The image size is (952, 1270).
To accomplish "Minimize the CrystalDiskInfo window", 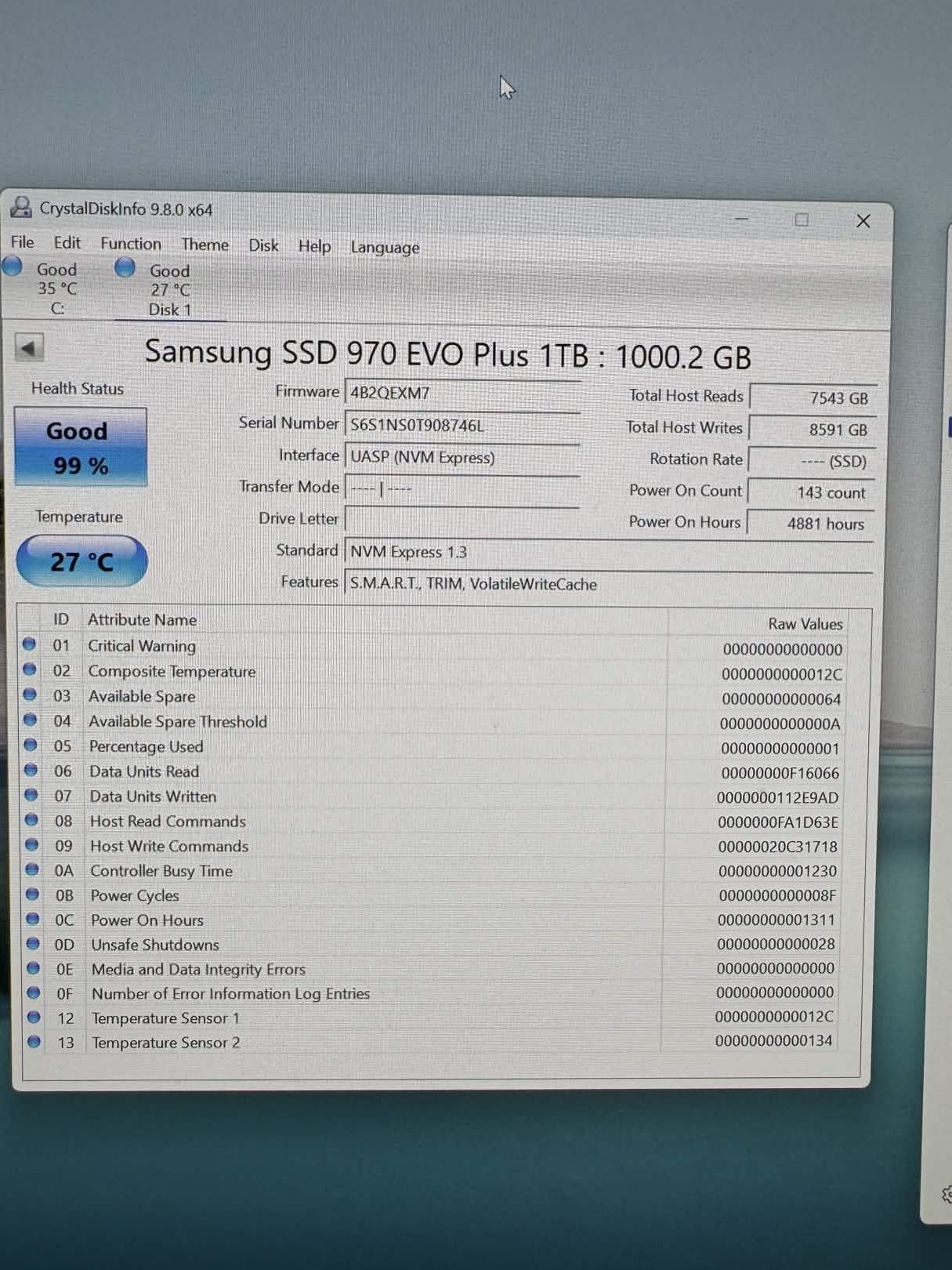I will 741,219.
